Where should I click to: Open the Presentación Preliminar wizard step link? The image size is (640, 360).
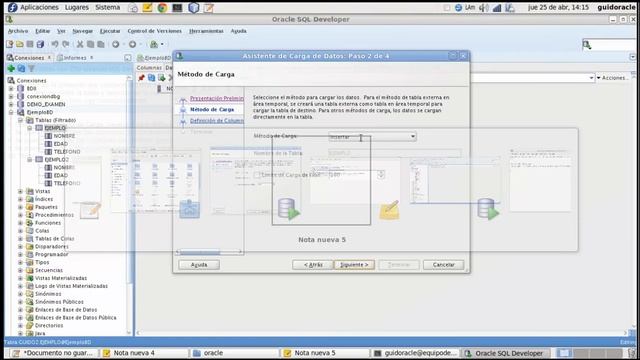tap(216, 98)
